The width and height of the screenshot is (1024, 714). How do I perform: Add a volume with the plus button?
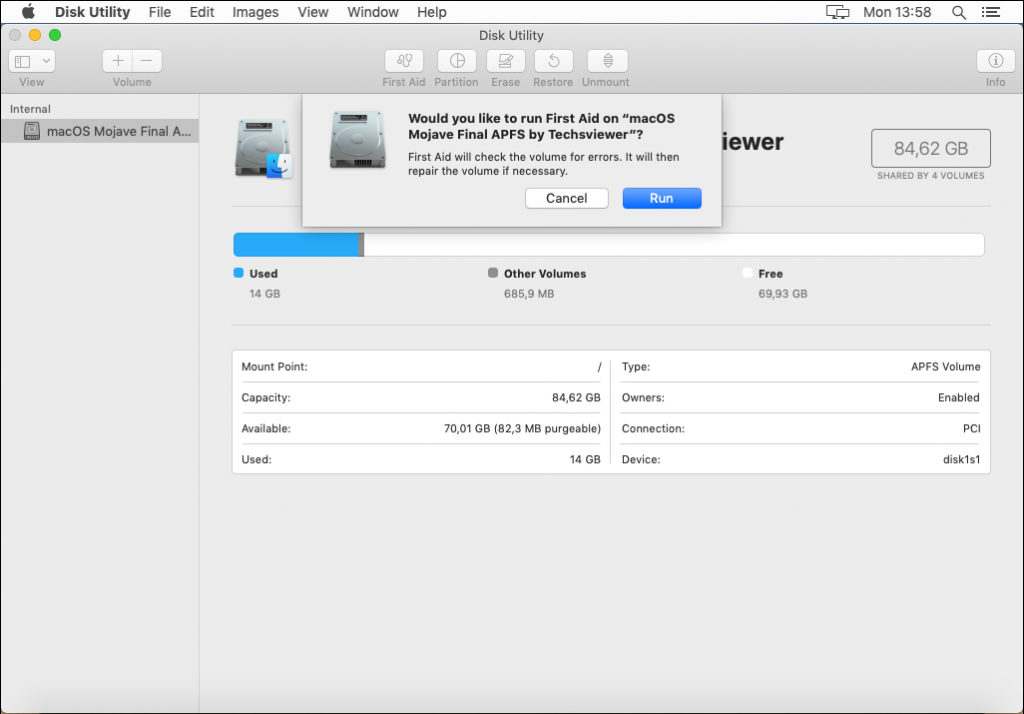pos(118,61)
